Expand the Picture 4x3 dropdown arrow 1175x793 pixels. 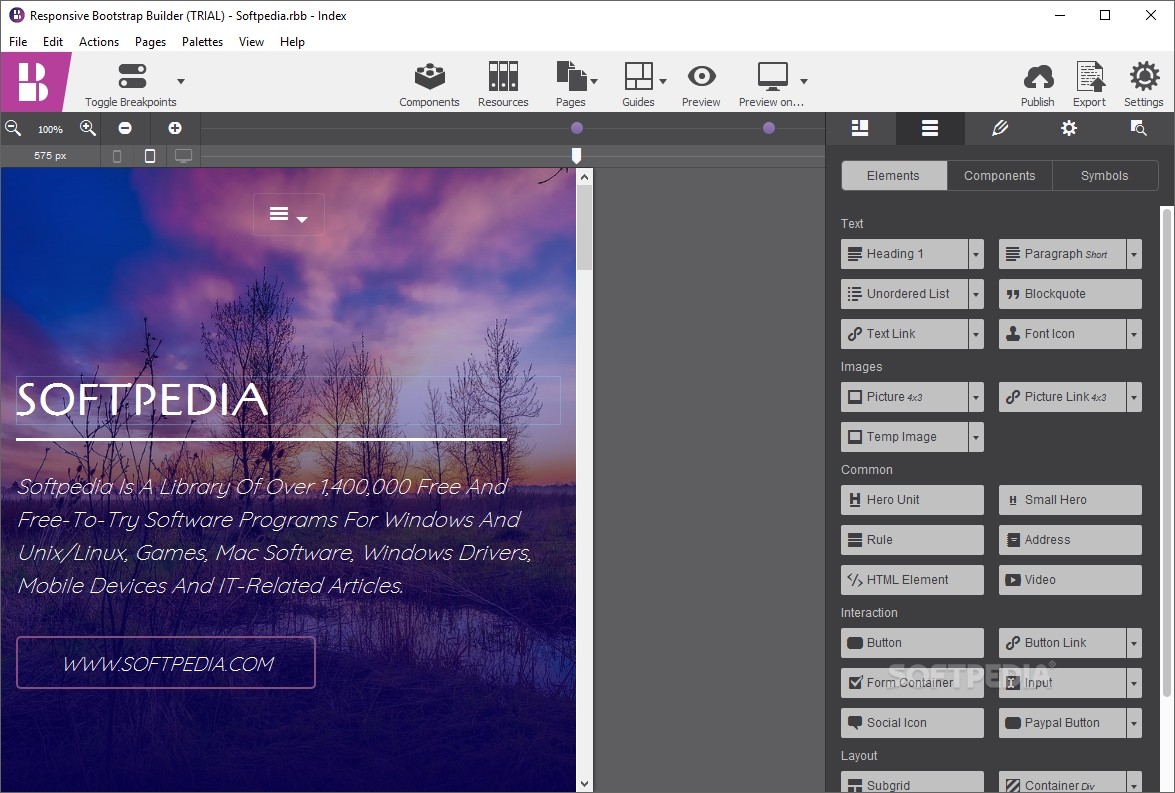click(976, 397)
